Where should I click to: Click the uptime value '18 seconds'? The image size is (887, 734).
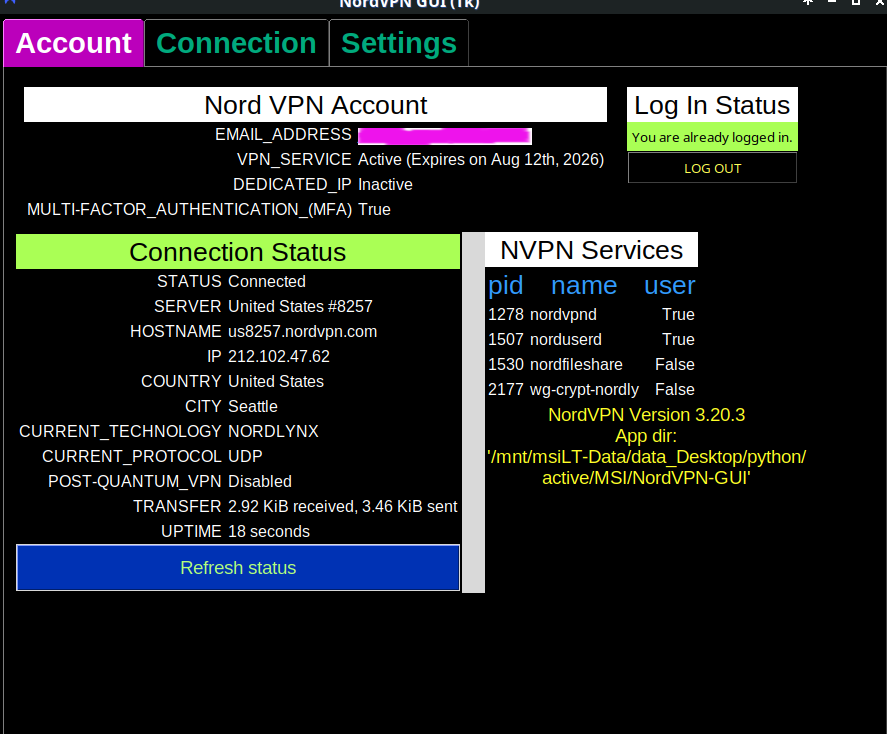coord(269,531)
